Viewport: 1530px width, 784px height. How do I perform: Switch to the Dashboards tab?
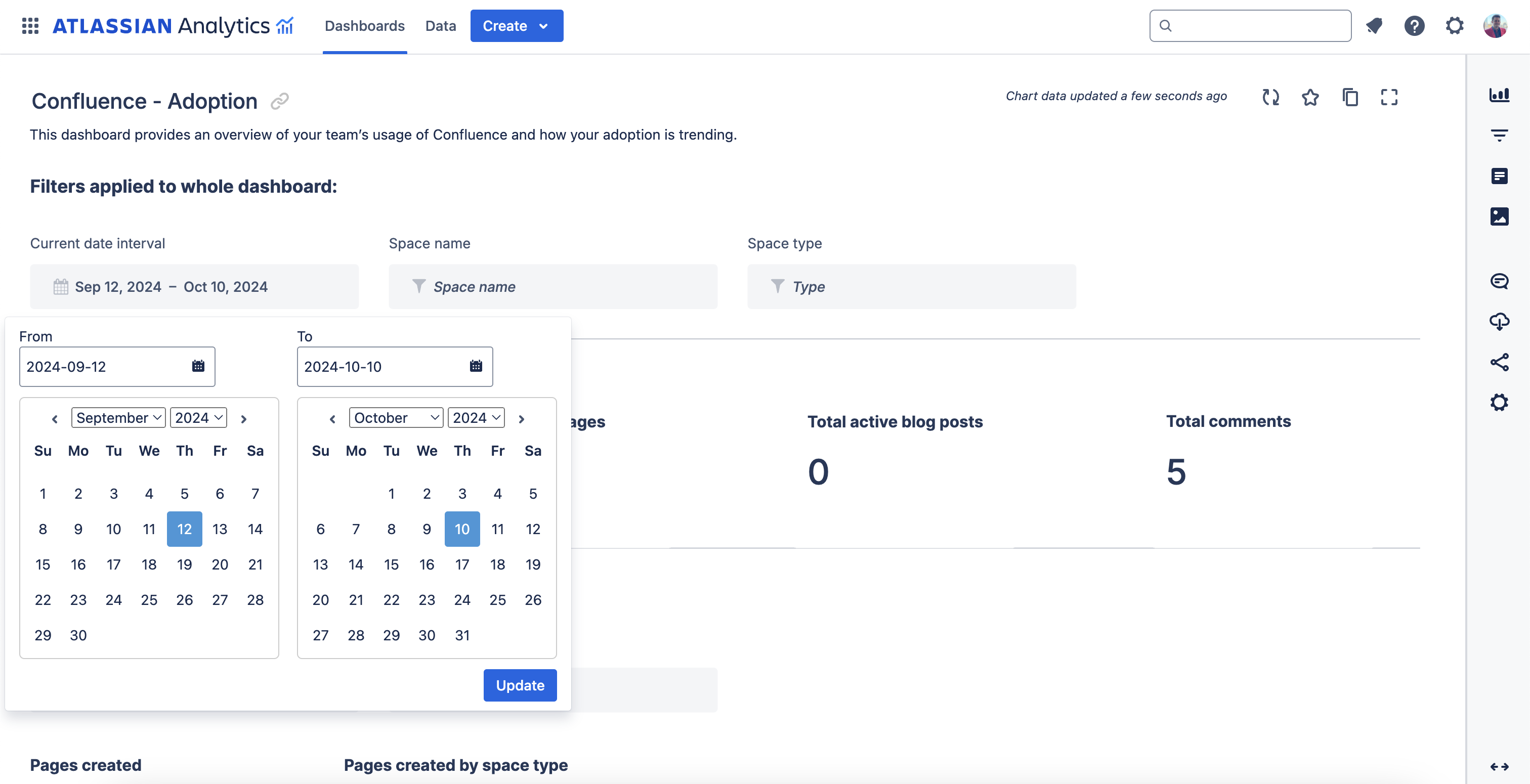point(365,25)
